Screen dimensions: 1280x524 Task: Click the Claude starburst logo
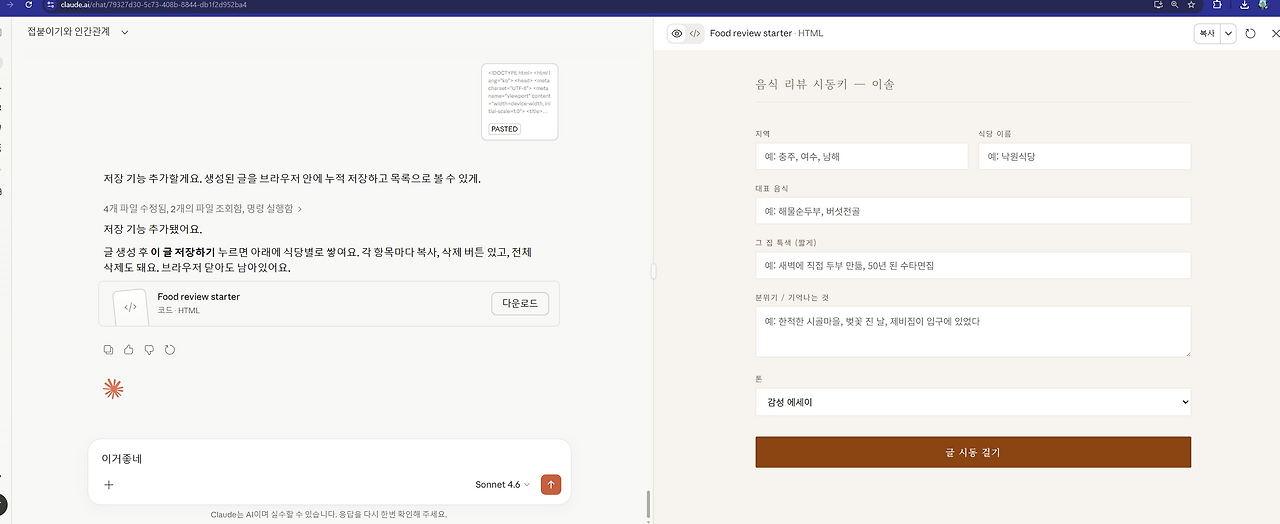coord(113,389)
